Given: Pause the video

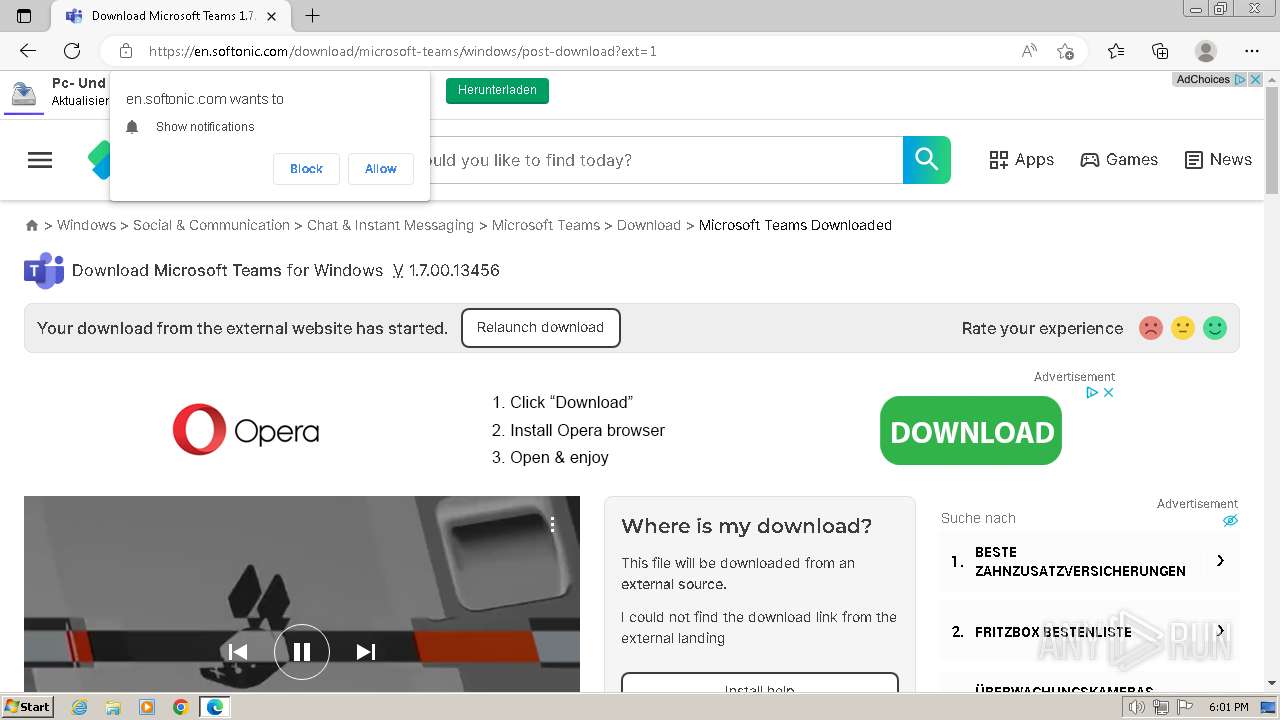Looking at the screenshot, I should (302, 652).
